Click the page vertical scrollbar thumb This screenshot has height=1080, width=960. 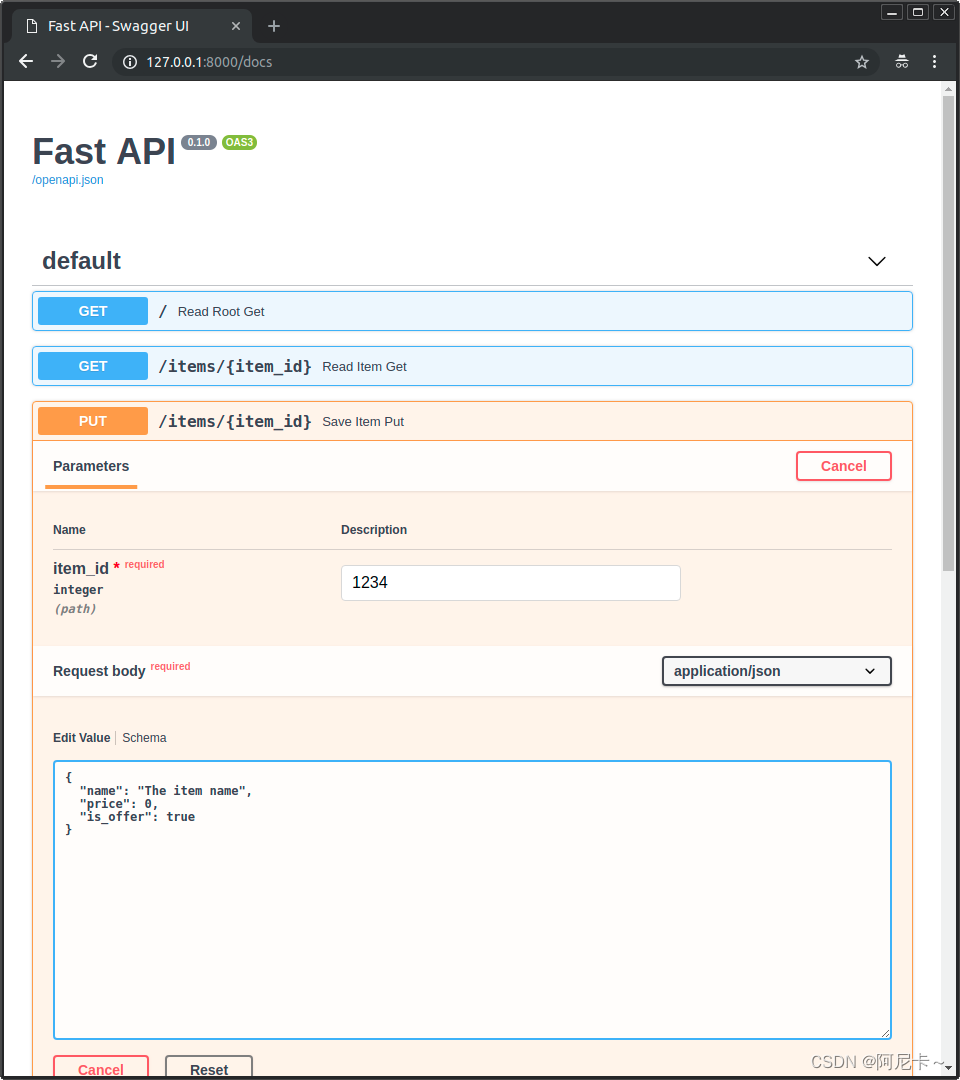coord(948,333)
